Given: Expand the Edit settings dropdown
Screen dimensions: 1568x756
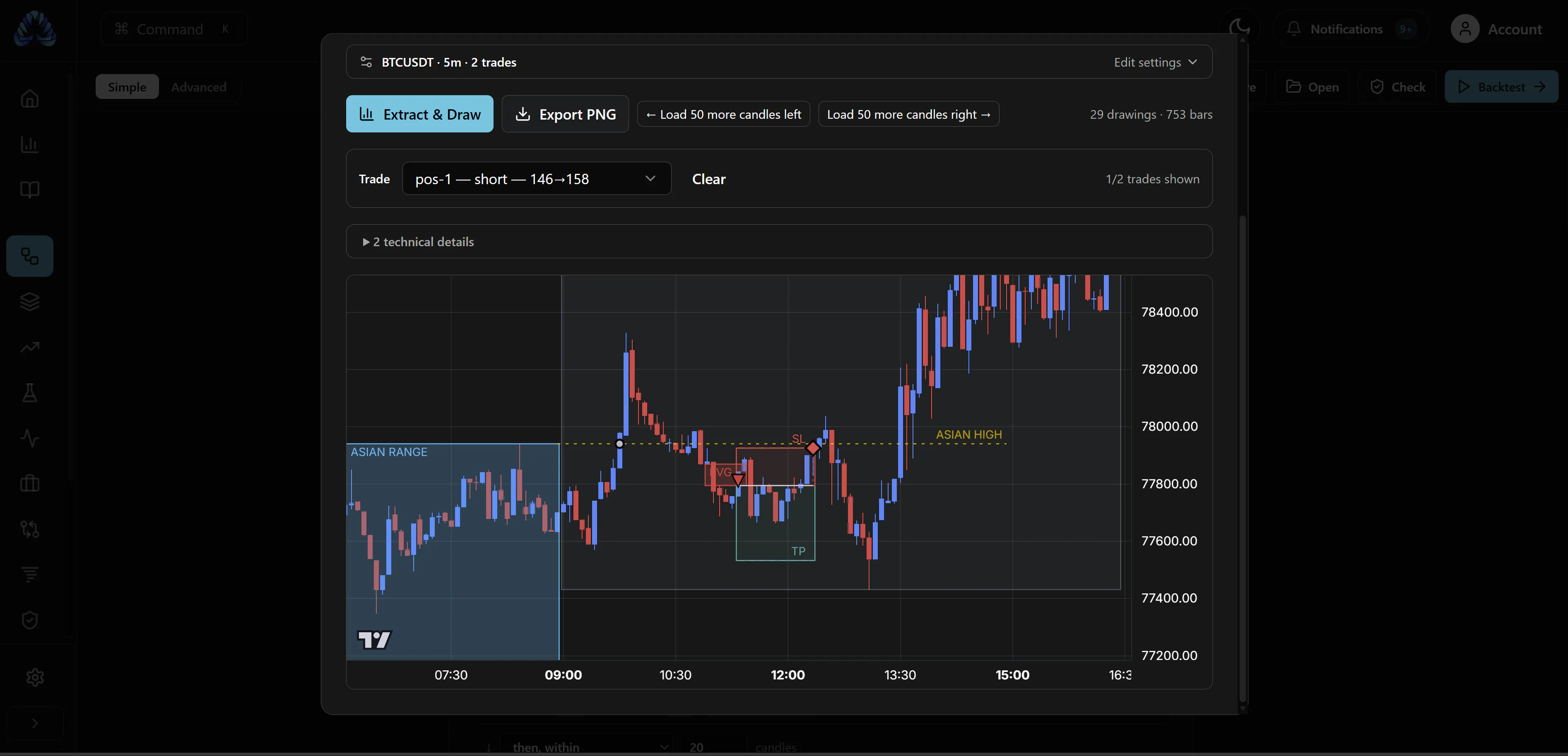Looking at the screenshot, I should pos(1155,62).
